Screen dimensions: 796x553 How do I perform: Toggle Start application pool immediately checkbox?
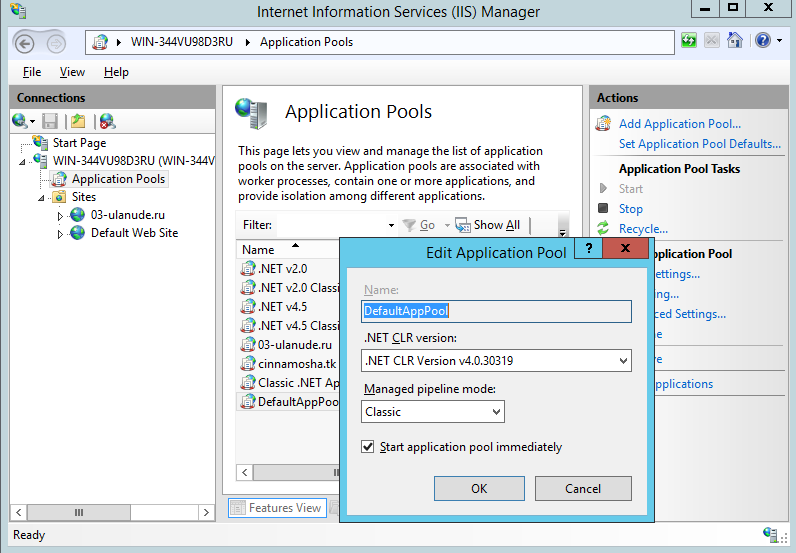(x=368, y=447)
